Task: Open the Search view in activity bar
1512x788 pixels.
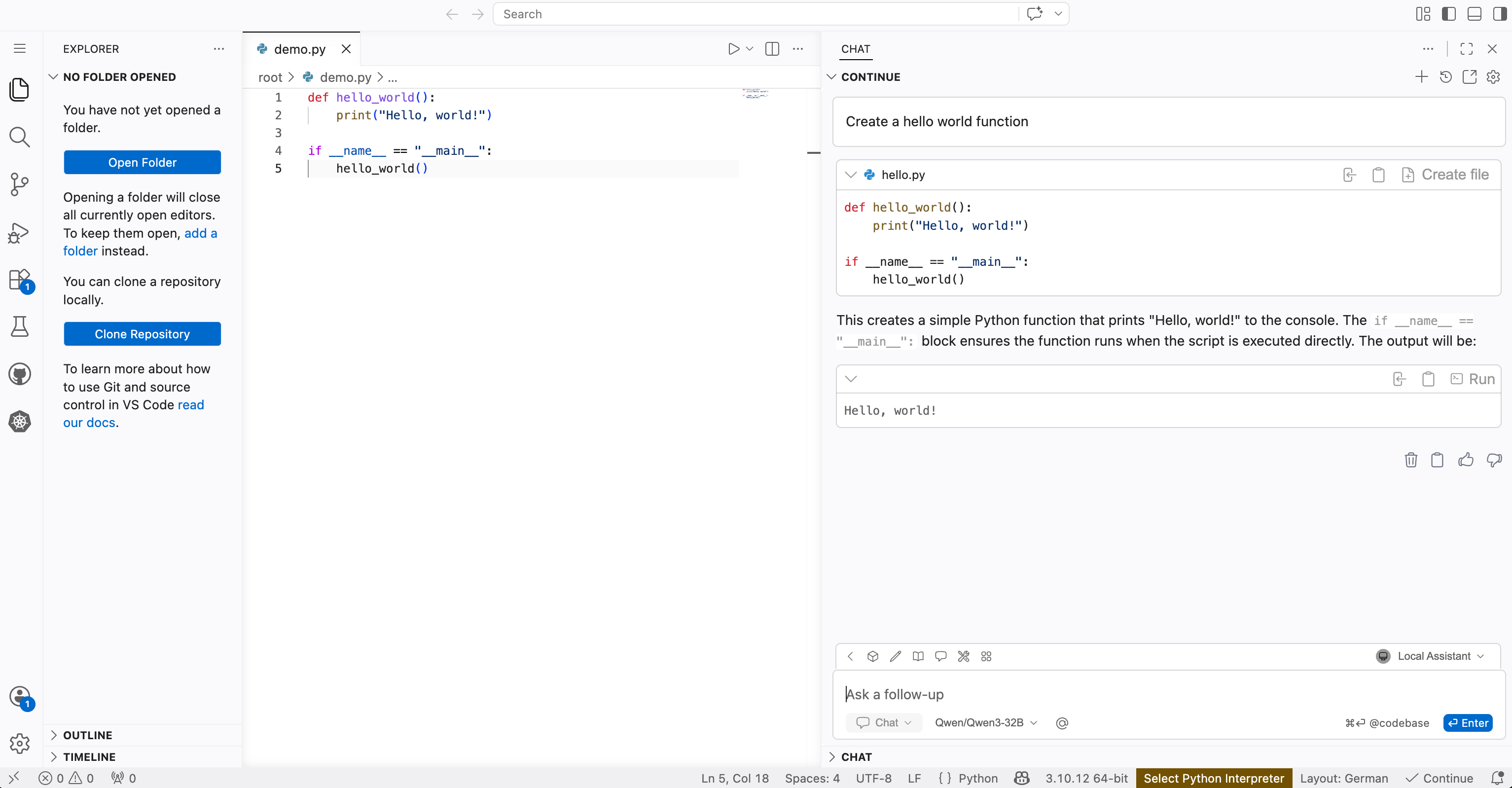Action: [20, 137]
